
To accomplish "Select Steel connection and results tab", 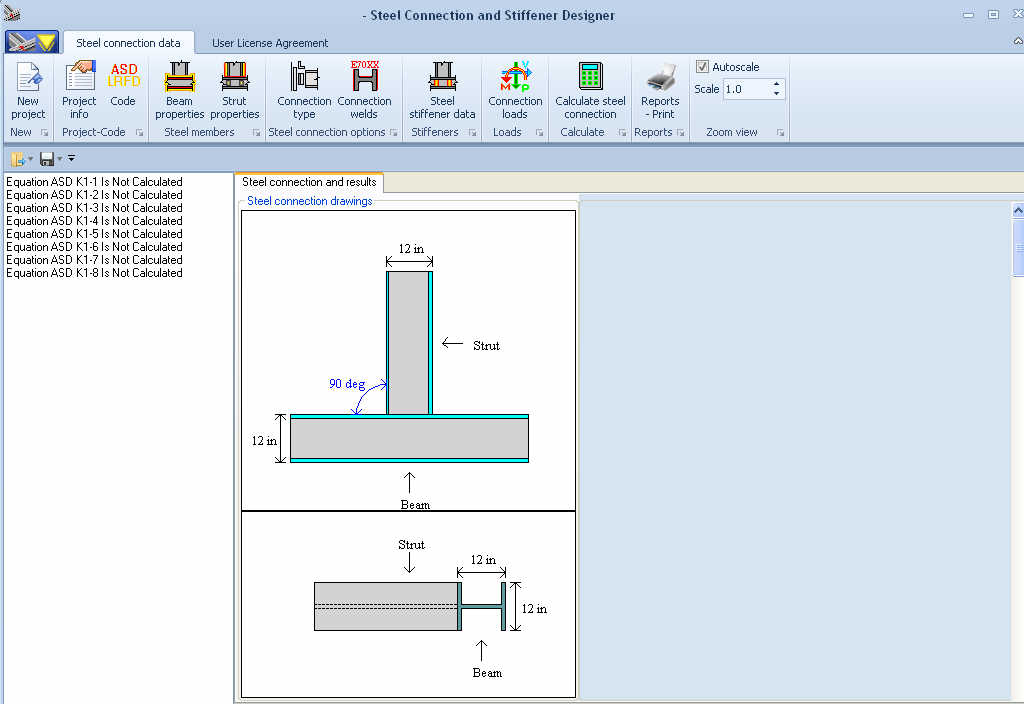I will [310, 182].
